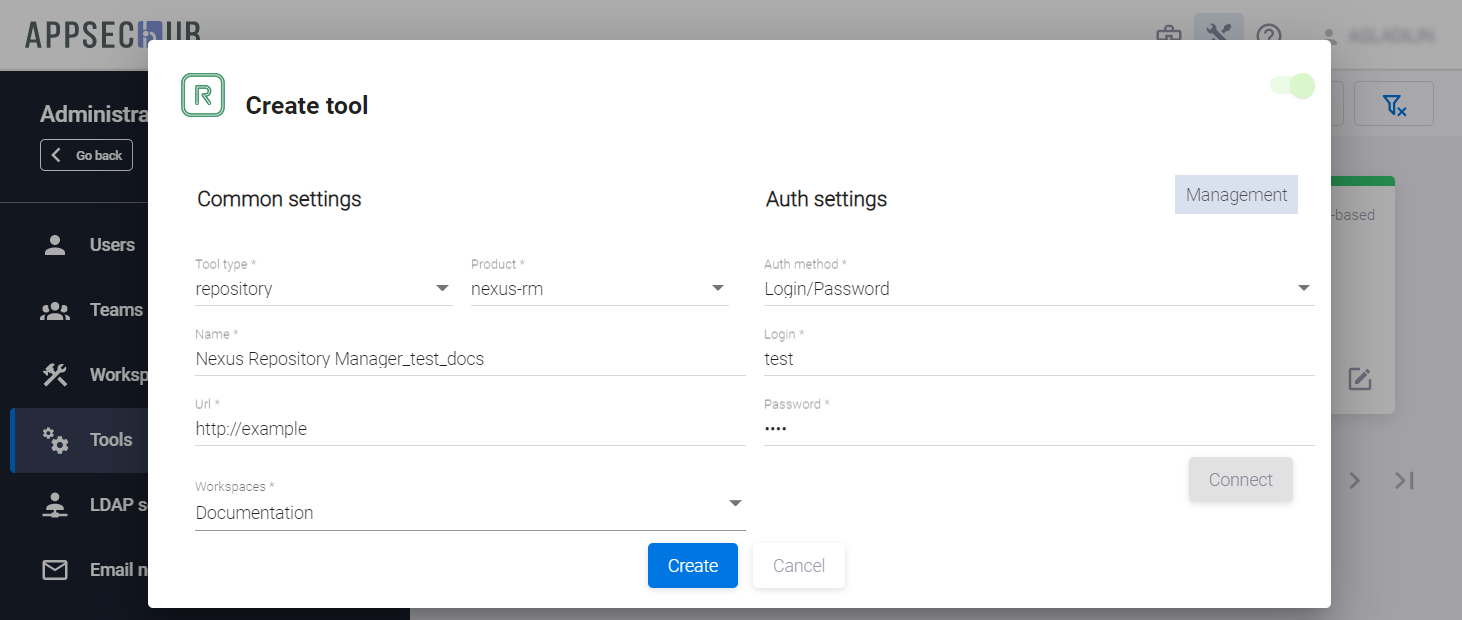
Task: Click the clear filter icon button
Action: 1393,104
